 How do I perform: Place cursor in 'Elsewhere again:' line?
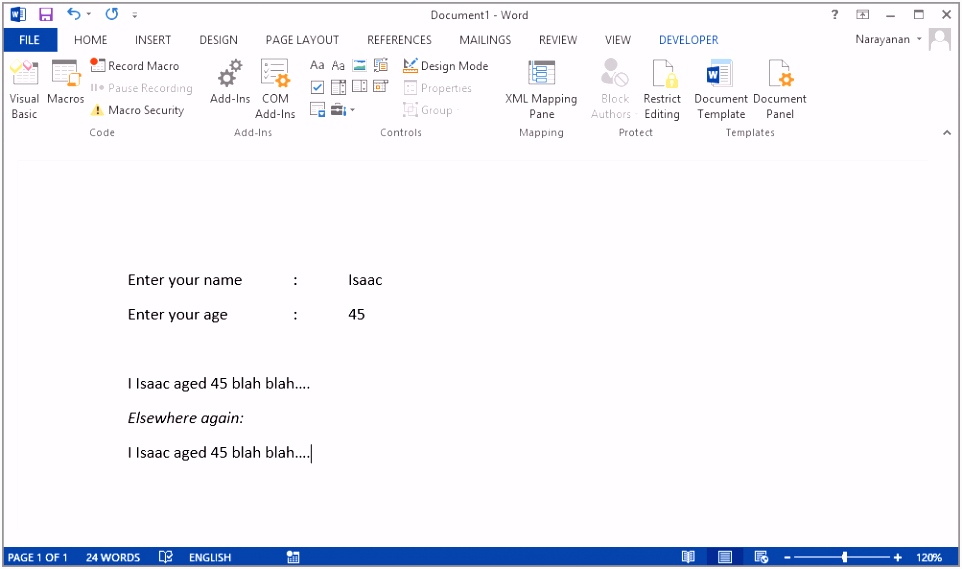pos(185,418)
